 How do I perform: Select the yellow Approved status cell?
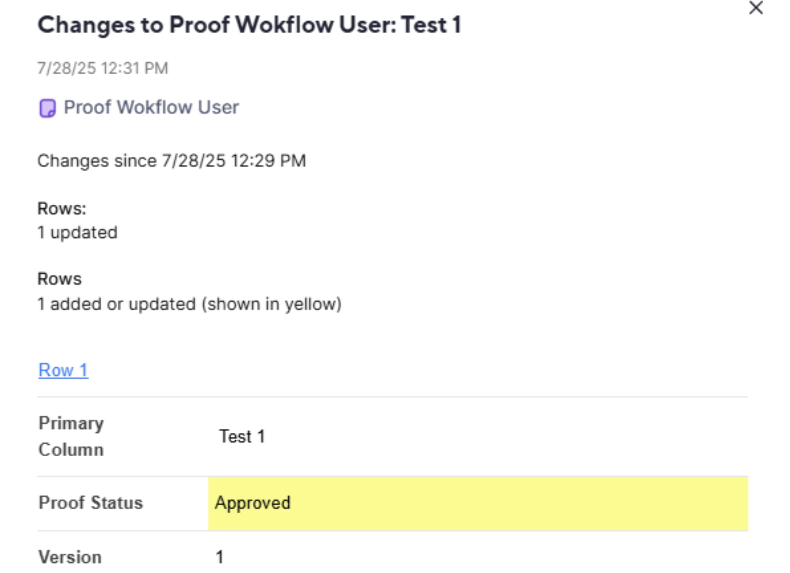point(478,503)
